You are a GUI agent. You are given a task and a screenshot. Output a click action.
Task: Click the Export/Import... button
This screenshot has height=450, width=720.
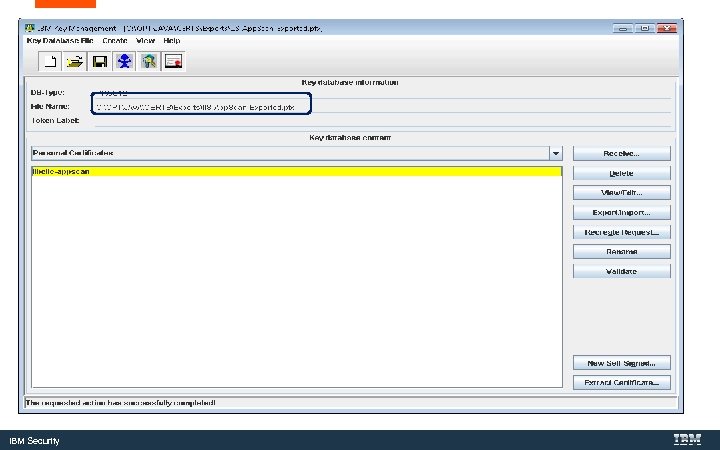pos(621,212)
